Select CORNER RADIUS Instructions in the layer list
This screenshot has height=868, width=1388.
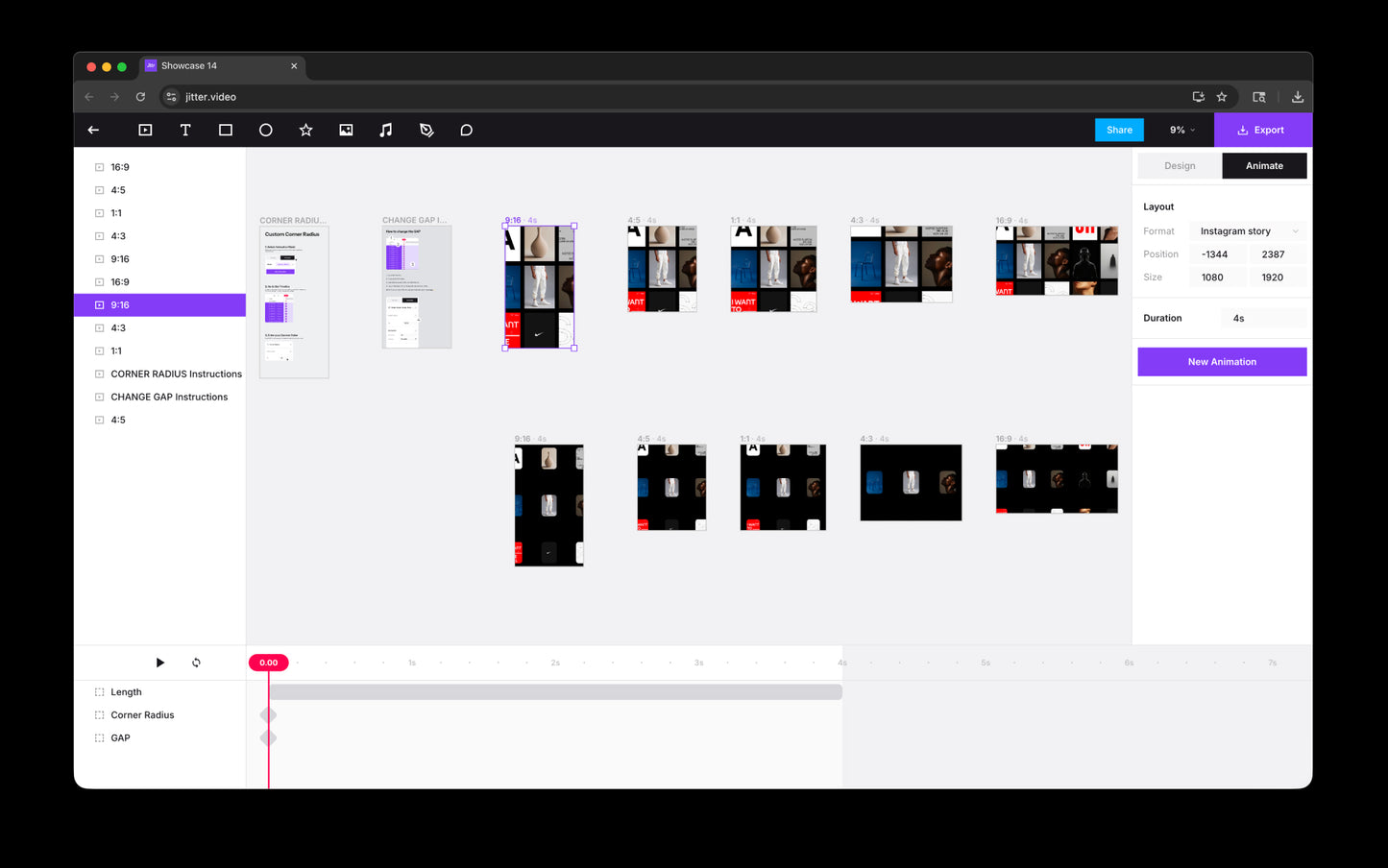(x=176, y=374)
